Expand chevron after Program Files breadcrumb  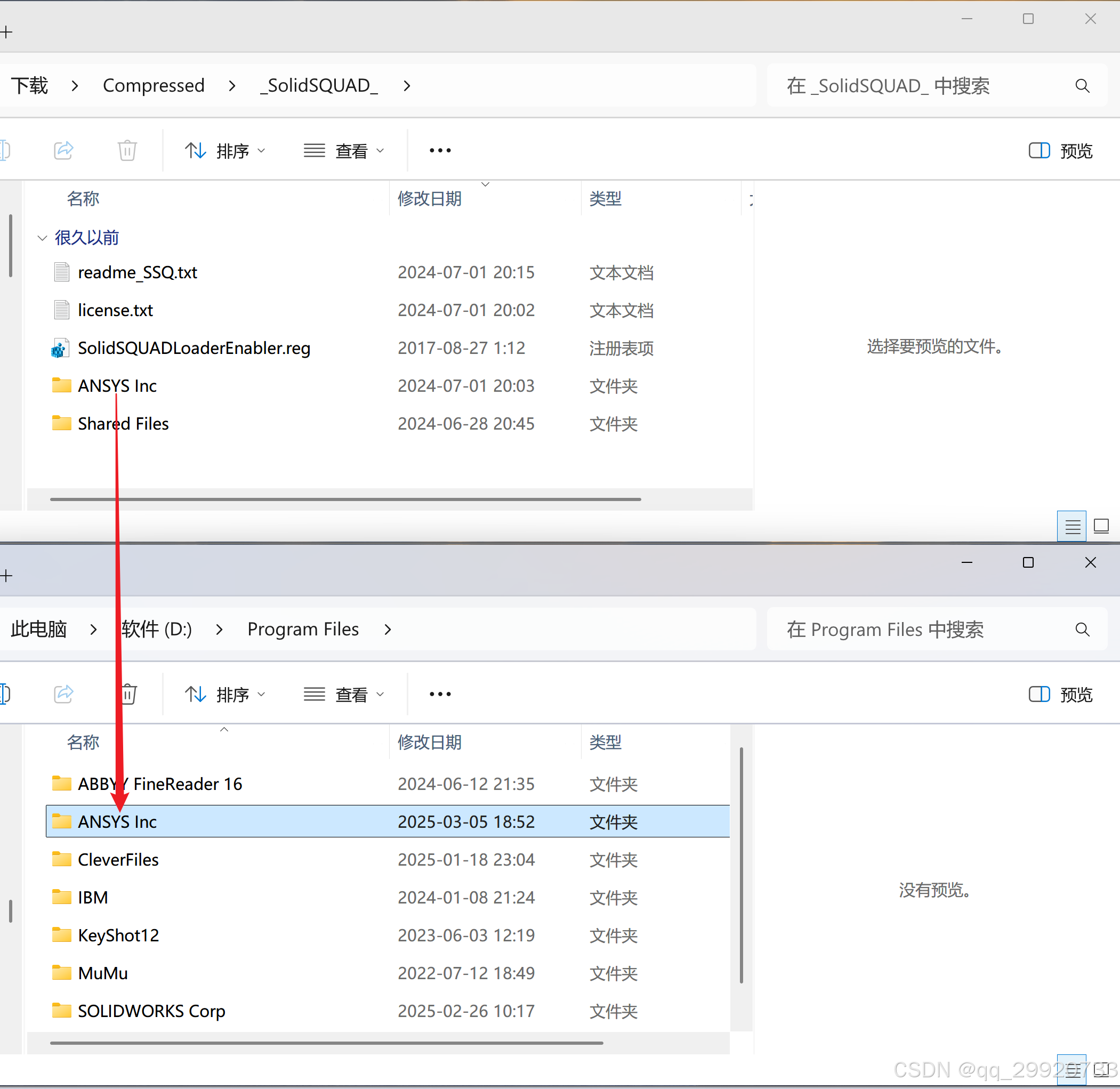pos(388,629)
